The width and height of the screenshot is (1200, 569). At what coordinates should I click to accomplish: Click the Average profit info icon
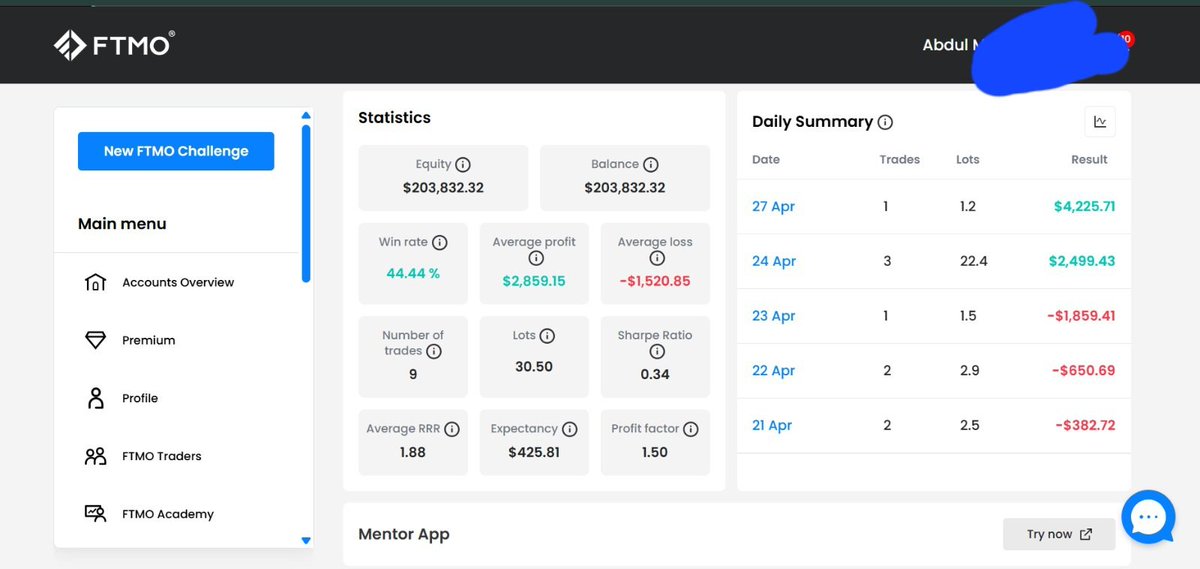535,258
